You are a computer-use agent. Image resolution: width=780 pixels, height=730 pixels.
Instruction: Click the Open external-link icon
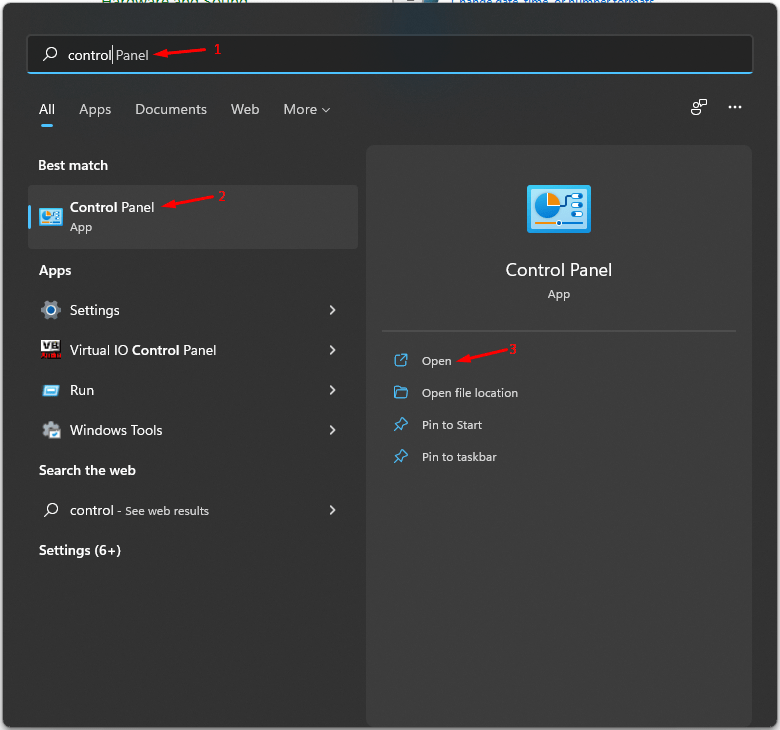pos(401,360)
